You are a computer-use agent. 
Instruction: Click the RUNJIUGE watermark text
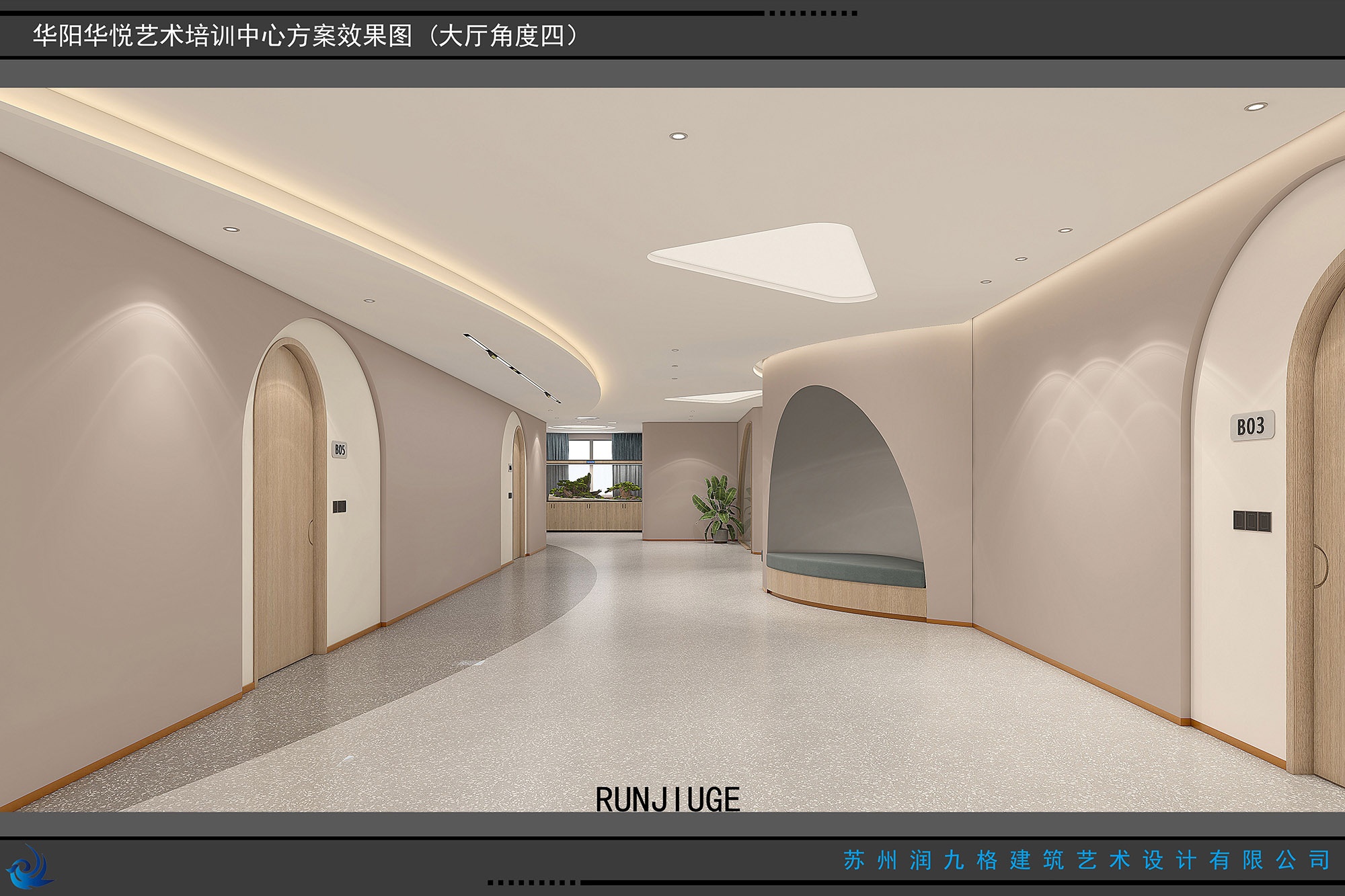click(668, 799)
